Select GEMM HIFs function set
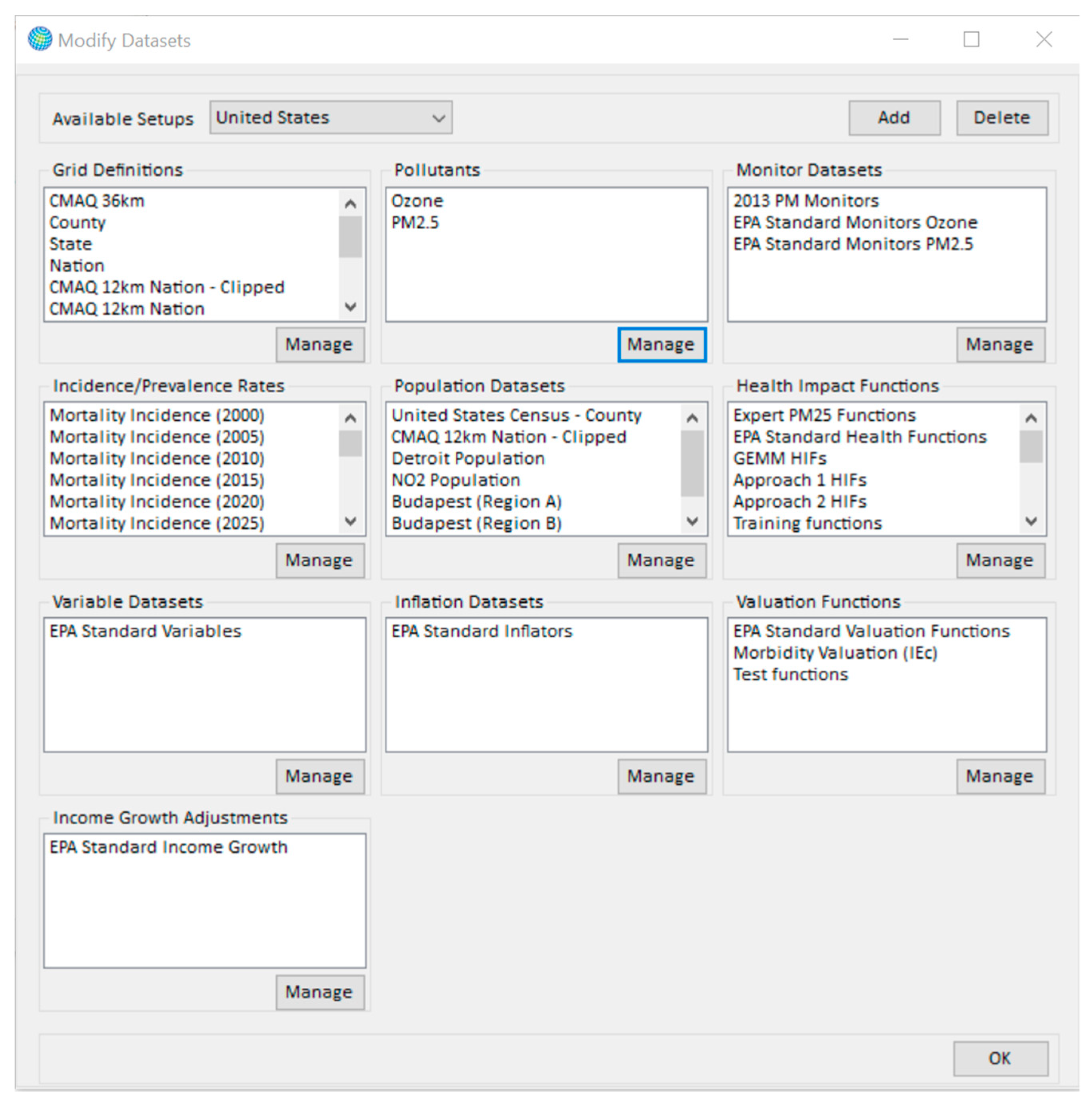Screen dimensions: 1092x1101 (780, 459)
